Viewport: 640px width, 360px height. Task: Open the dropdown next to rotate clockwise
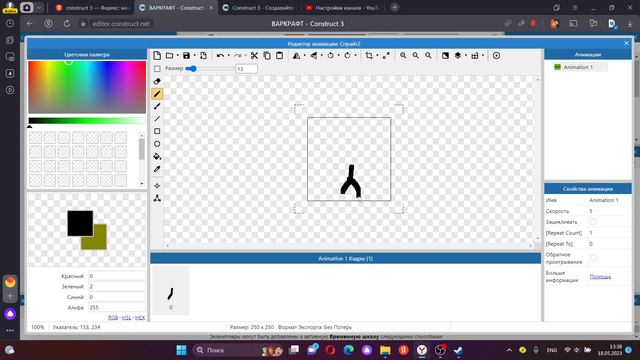point(356,56)
